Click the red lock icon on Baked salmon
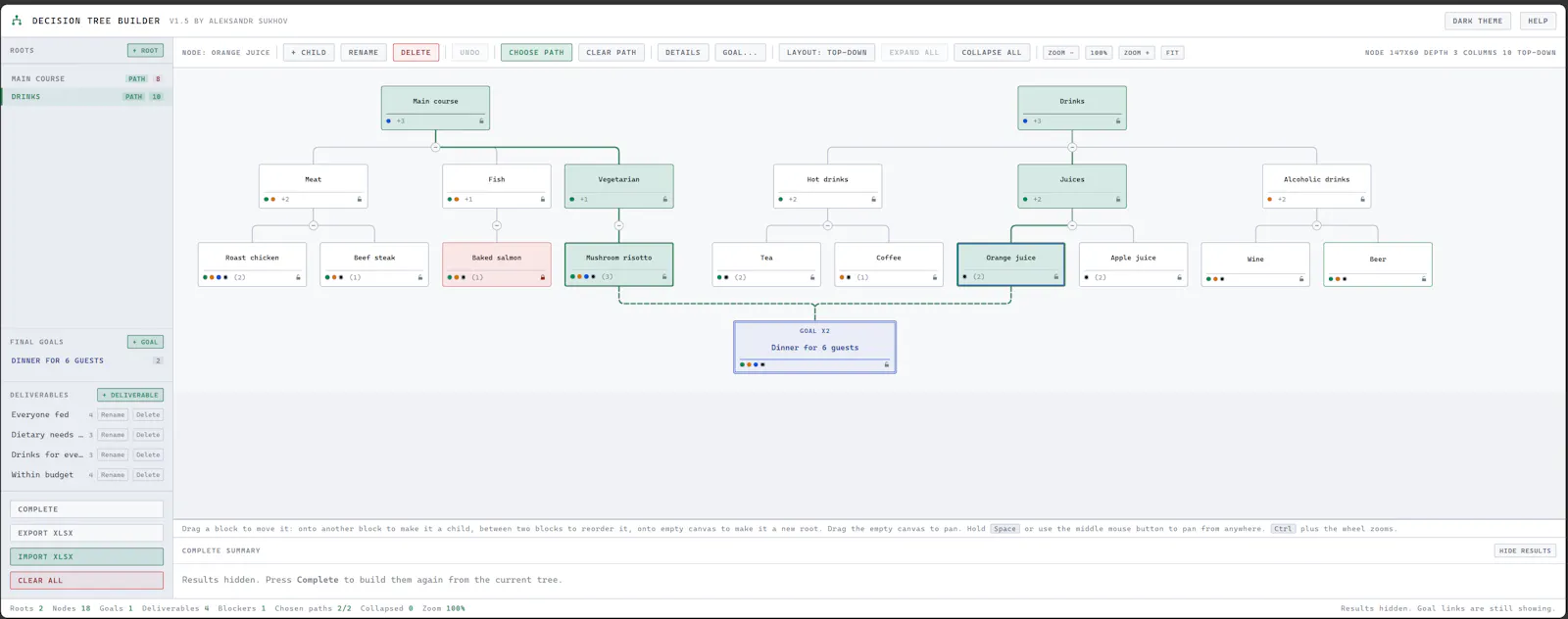 click(542, 278)
